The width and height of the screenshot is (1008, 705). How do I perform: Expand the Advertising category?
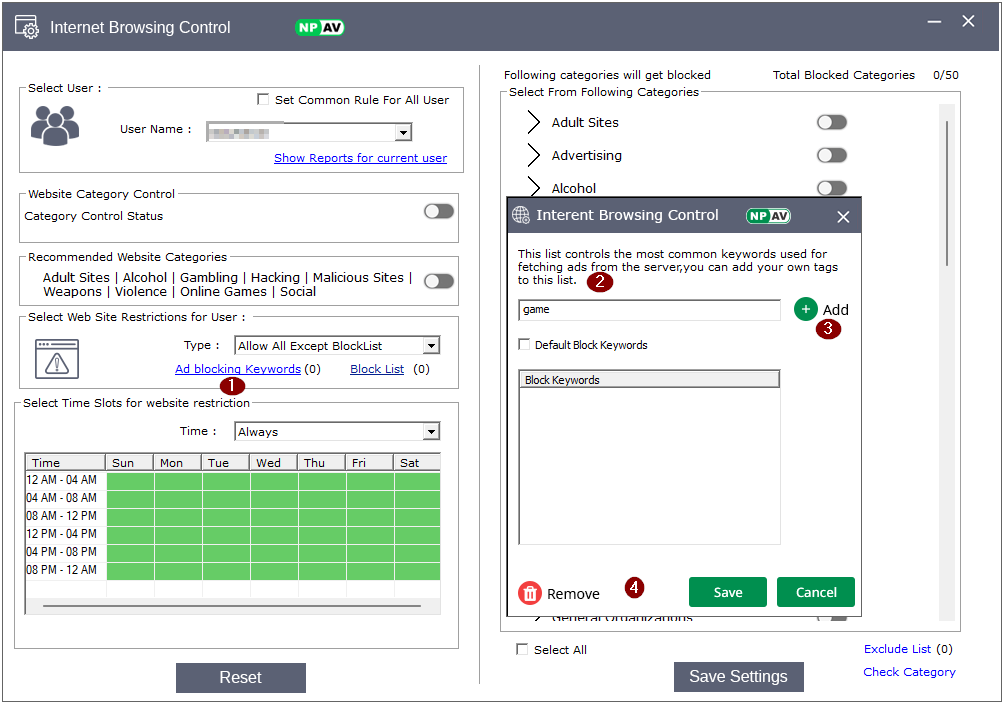click(x=534, y=156)
